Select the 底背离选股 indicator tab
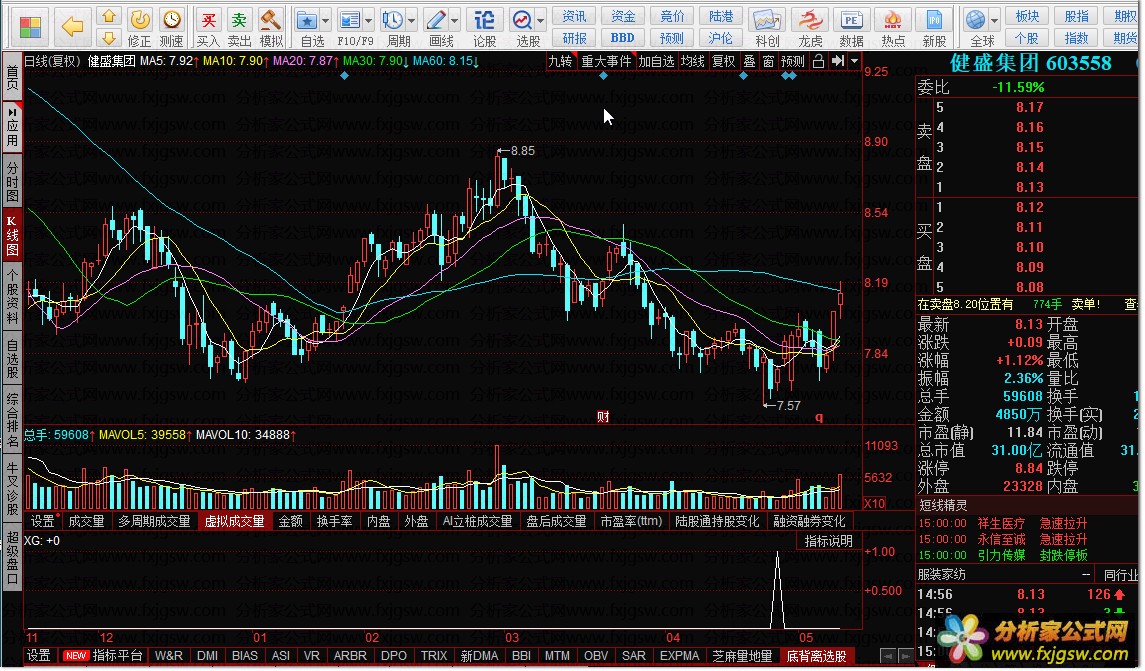This screenshot has height=671, width=1145. tap(816, 656)
